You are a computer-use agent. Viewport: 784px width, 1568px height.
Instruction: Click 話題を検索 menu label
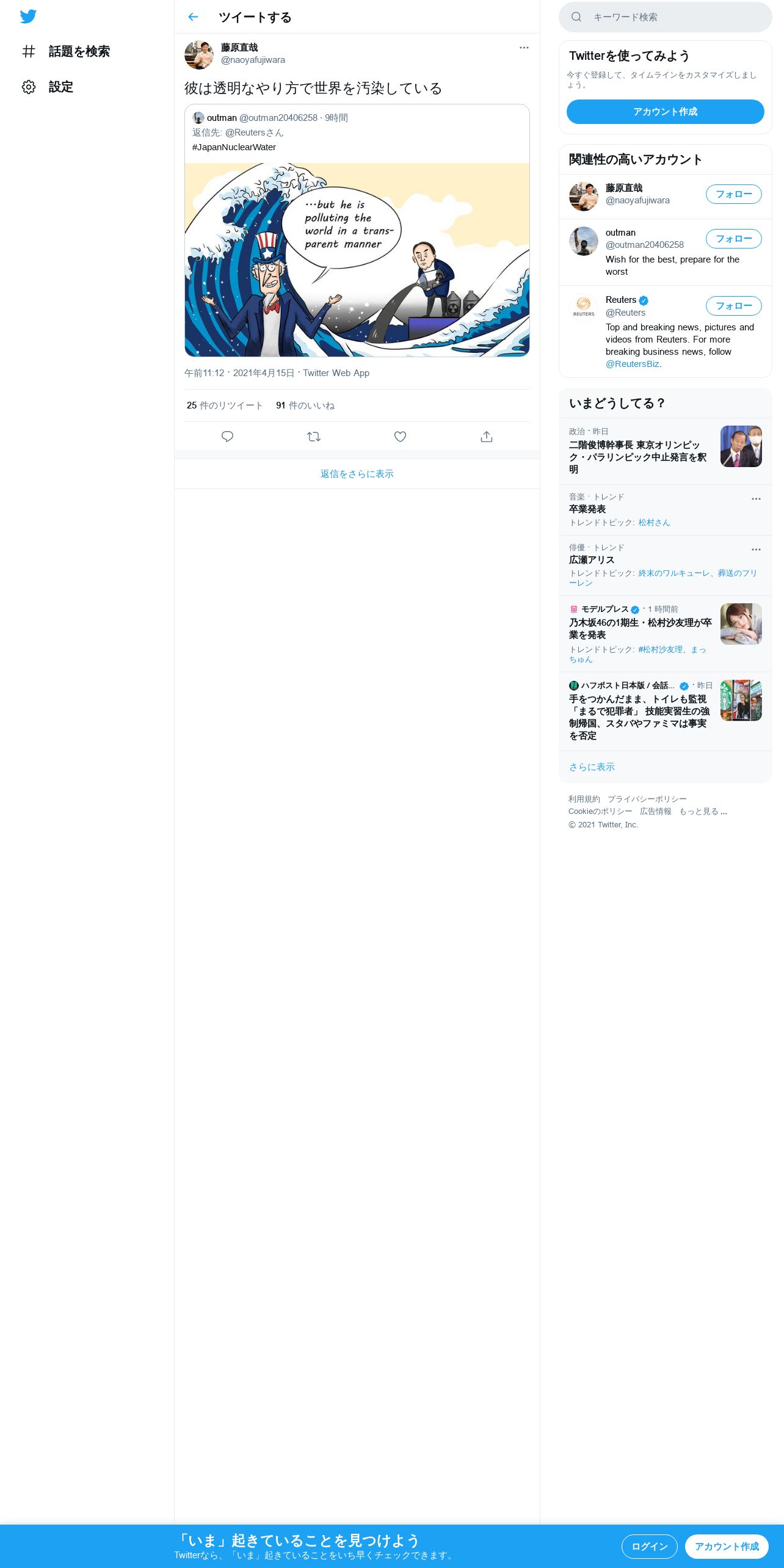(79, 51)
